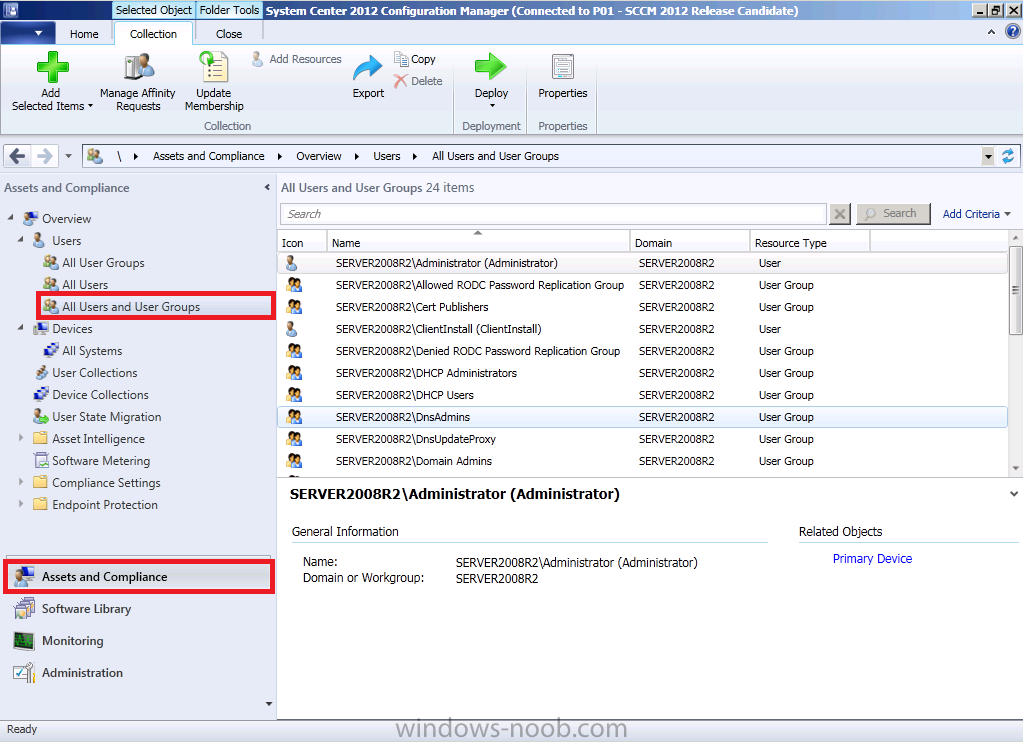Sort by the Name column header
Viewport: 1023px width, 743px height.
pyautogui.click(x=478, y=243)
